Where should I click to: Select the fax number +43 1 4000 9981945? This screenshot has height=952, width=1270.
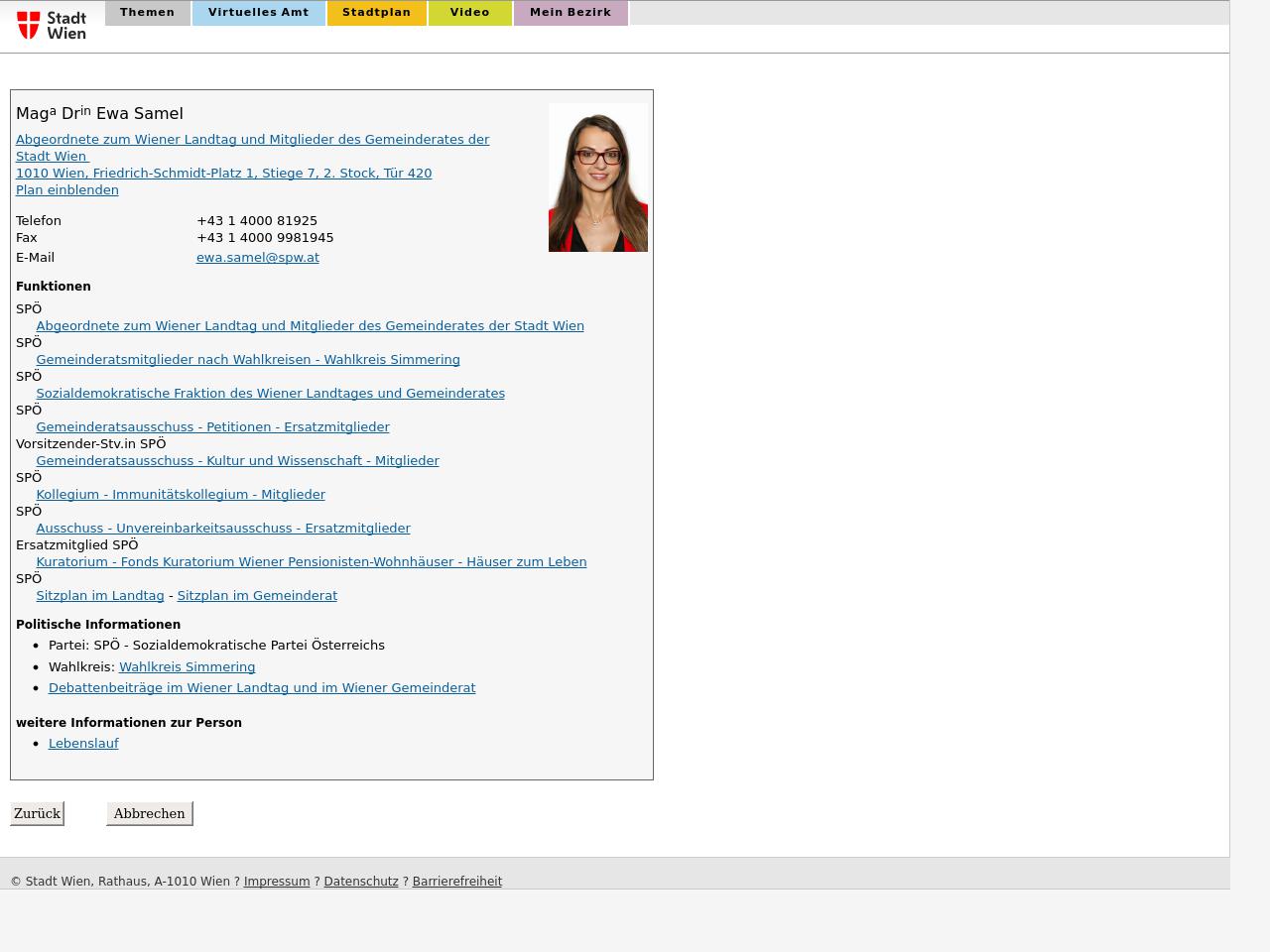coord(265,237)
